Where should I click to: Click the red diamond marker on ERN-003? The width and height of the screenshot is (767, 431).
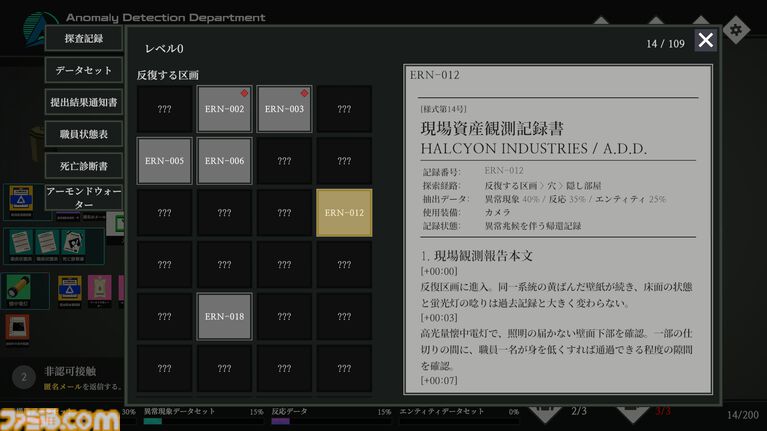[x=304, y=93]
